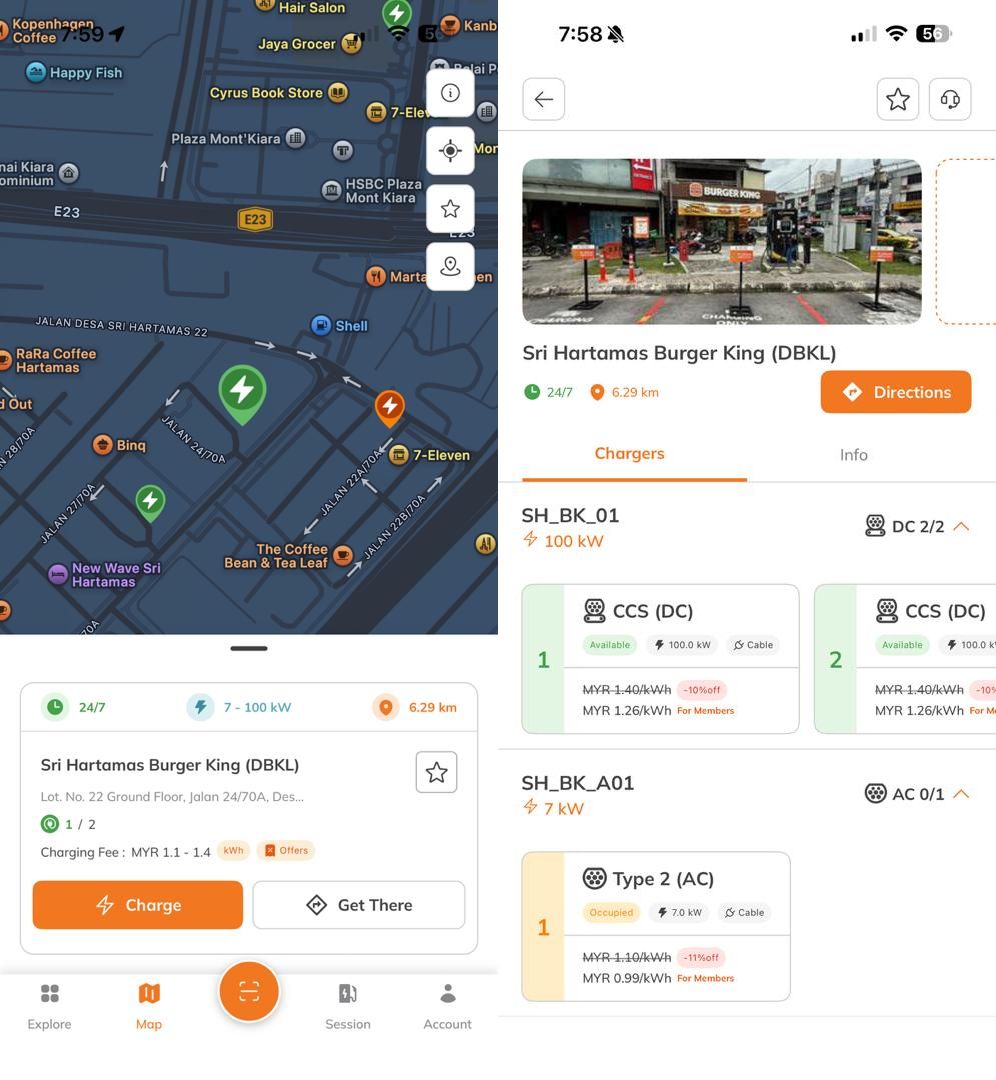Tap the large green charger map pin
Viewport: 996px width, 1080px height.
click(242, 391)
